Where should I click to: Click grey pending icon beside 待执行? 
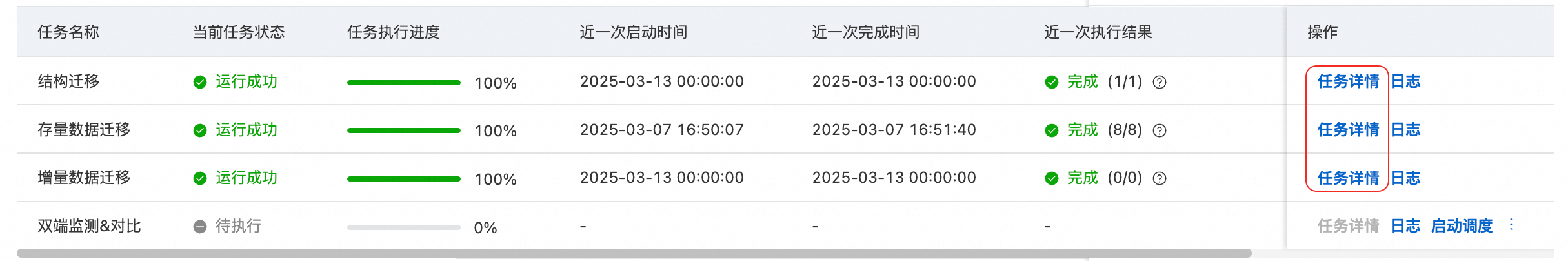(200, 227)
